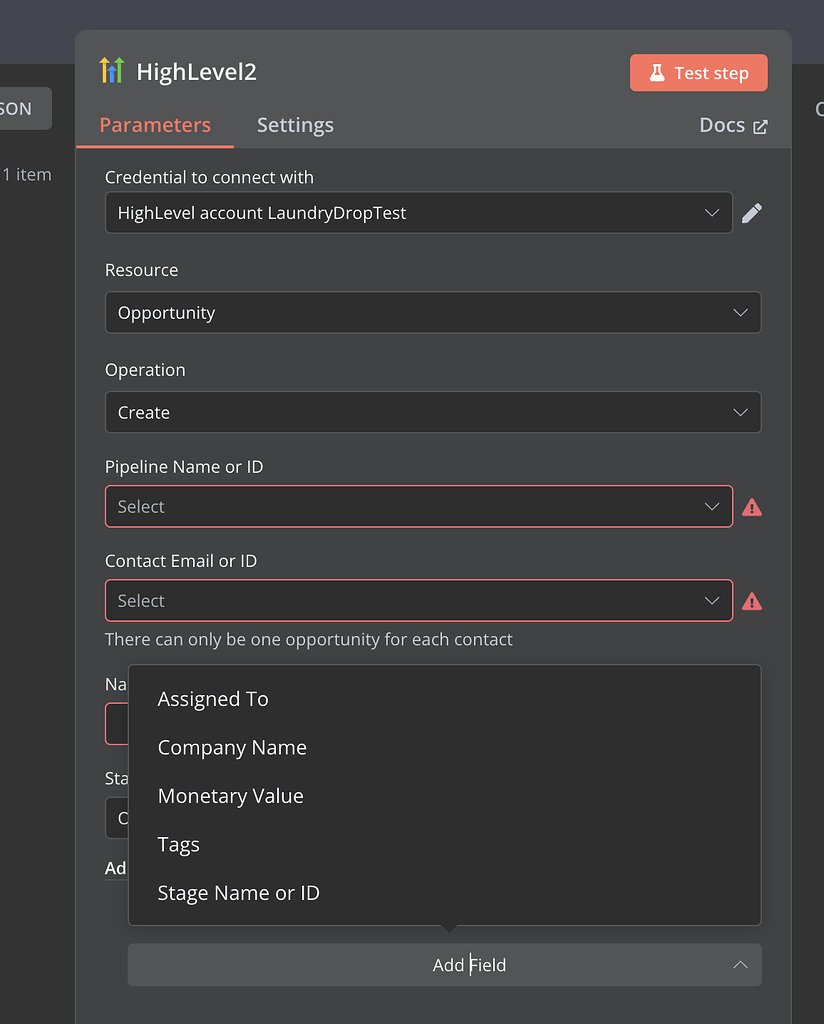
Task: Open the Docs link
Action: [724, 124]
